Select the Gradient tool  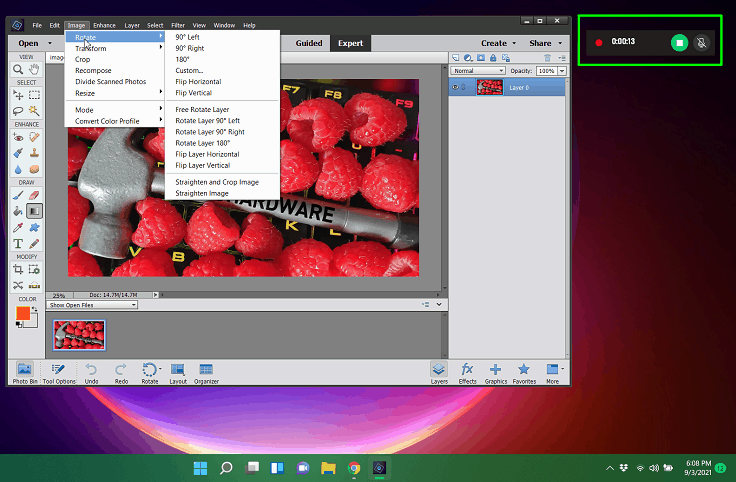tap(34, 211)
